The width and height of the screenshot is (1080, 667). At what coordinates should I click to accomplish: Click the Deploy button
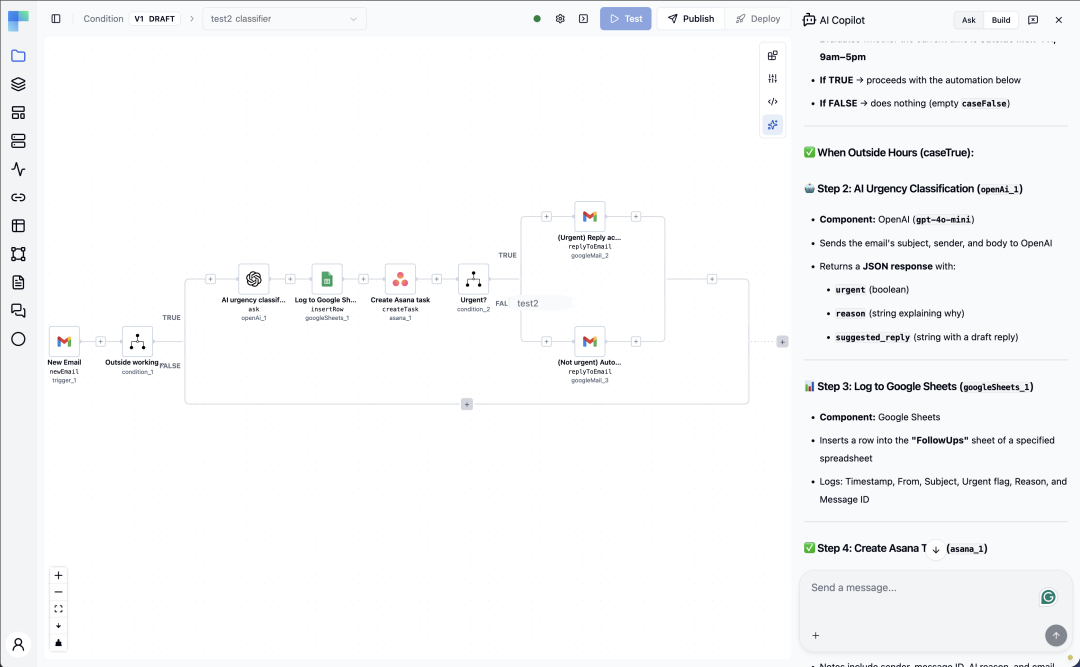click(758, 19)
